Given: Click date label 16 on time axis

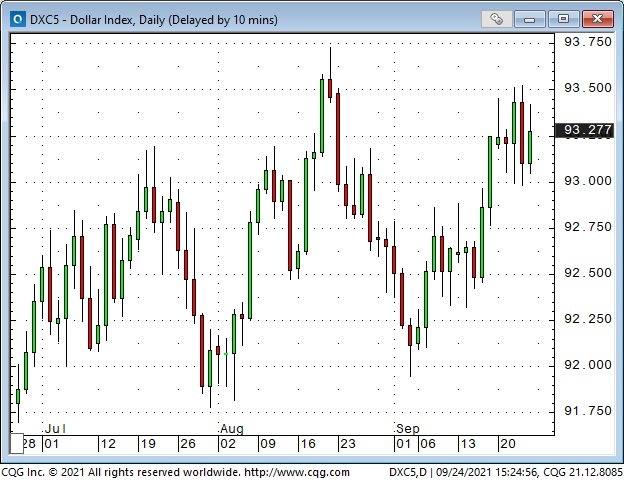Looking at the screenshot, I should [308, 444].
